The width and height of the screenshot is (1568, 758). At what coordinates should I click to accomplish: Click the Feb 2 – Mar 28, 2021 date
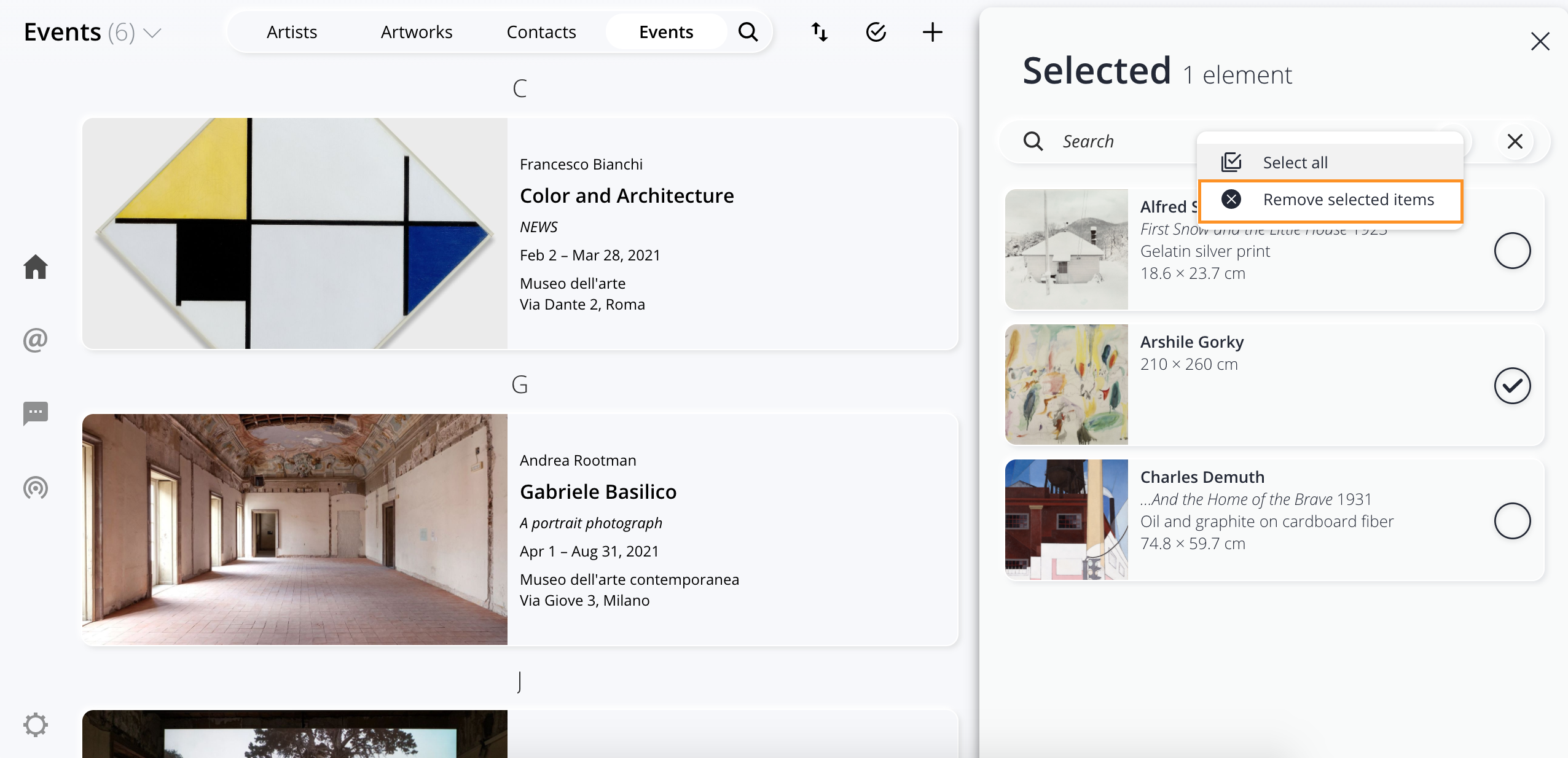click(x=590, y=255)
